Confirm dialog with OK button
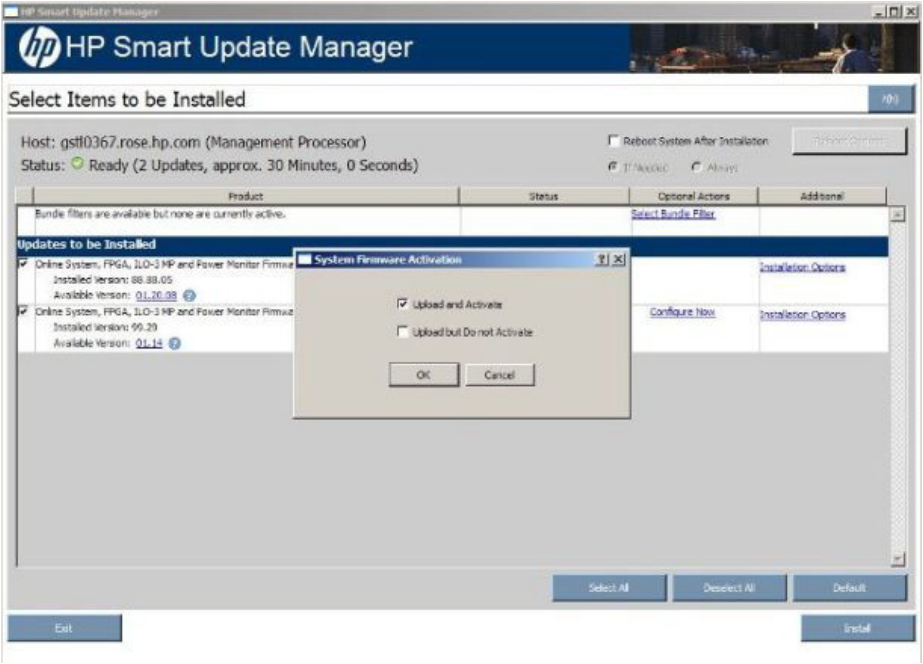 pyautogui.click(x=424, y=375)
